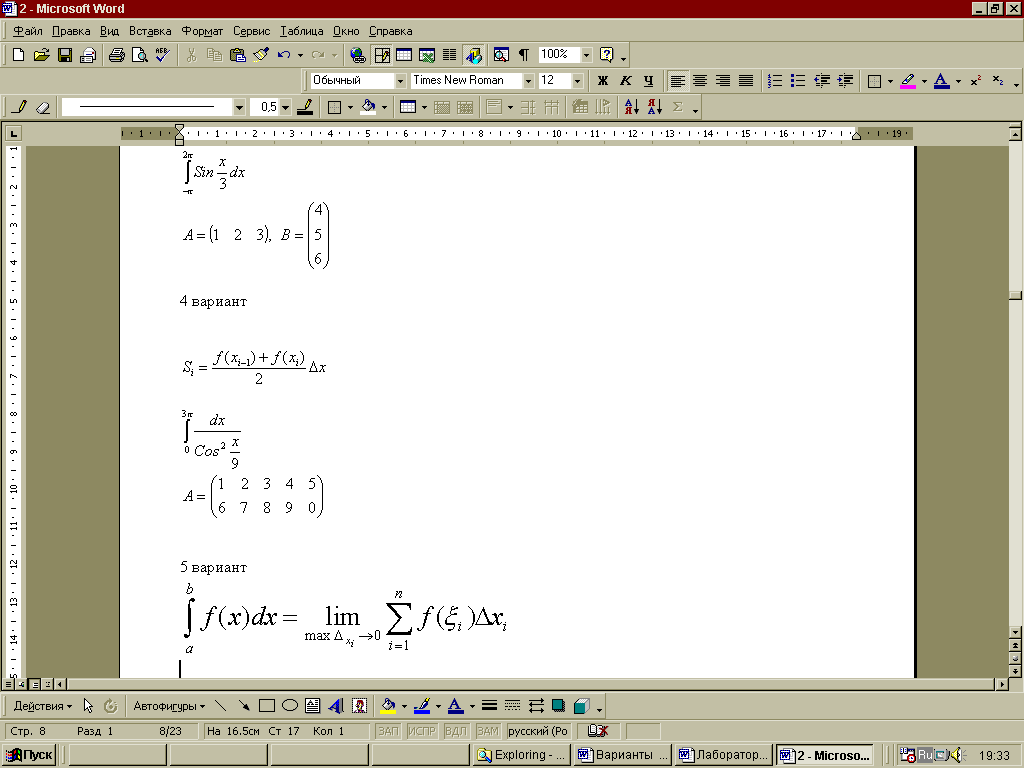Open the Формат menu
This screenshot has width=1024, height=768.
(202, 31)
